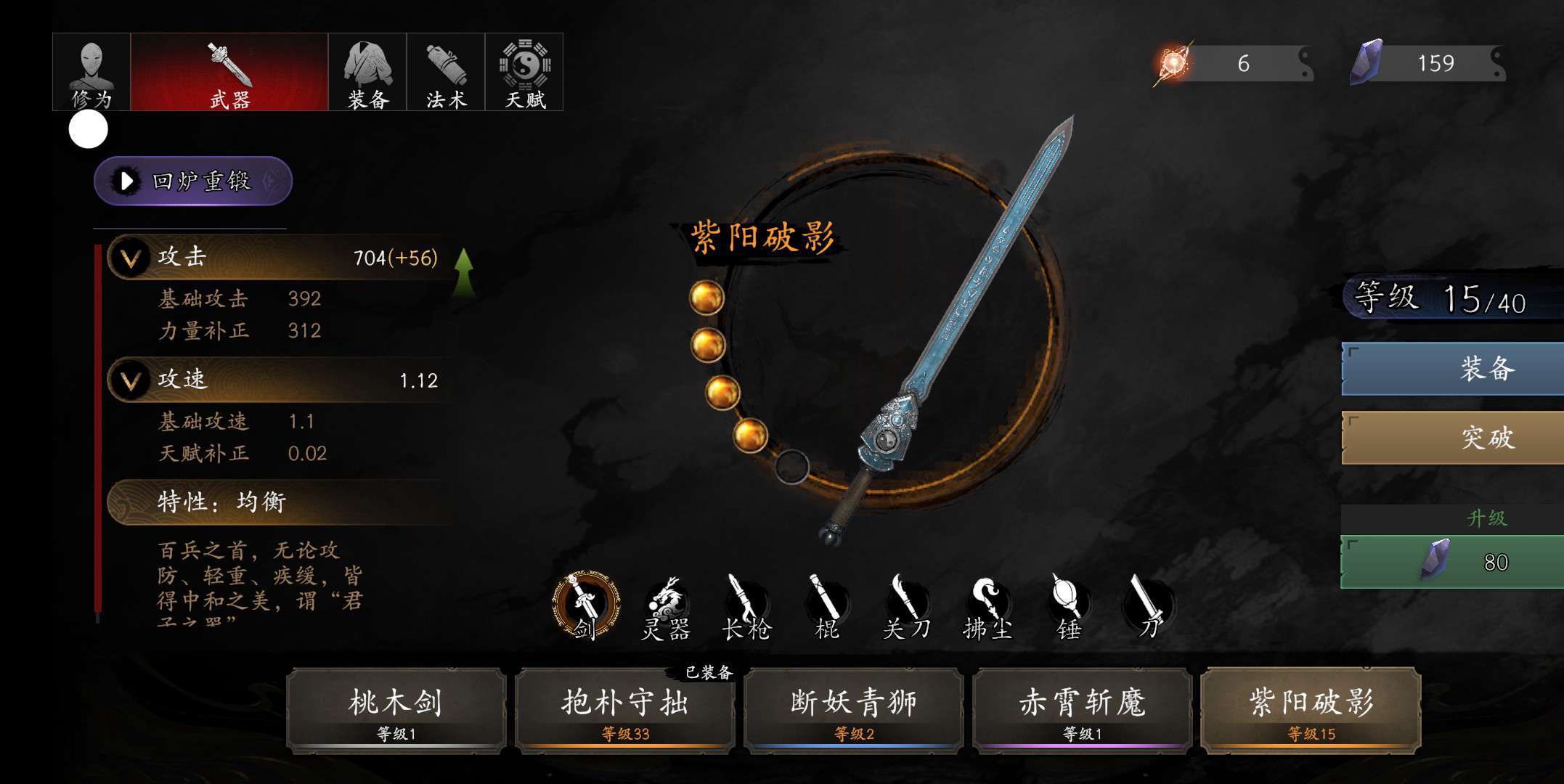Click the blue 装备 equip button

(1452, 369)
